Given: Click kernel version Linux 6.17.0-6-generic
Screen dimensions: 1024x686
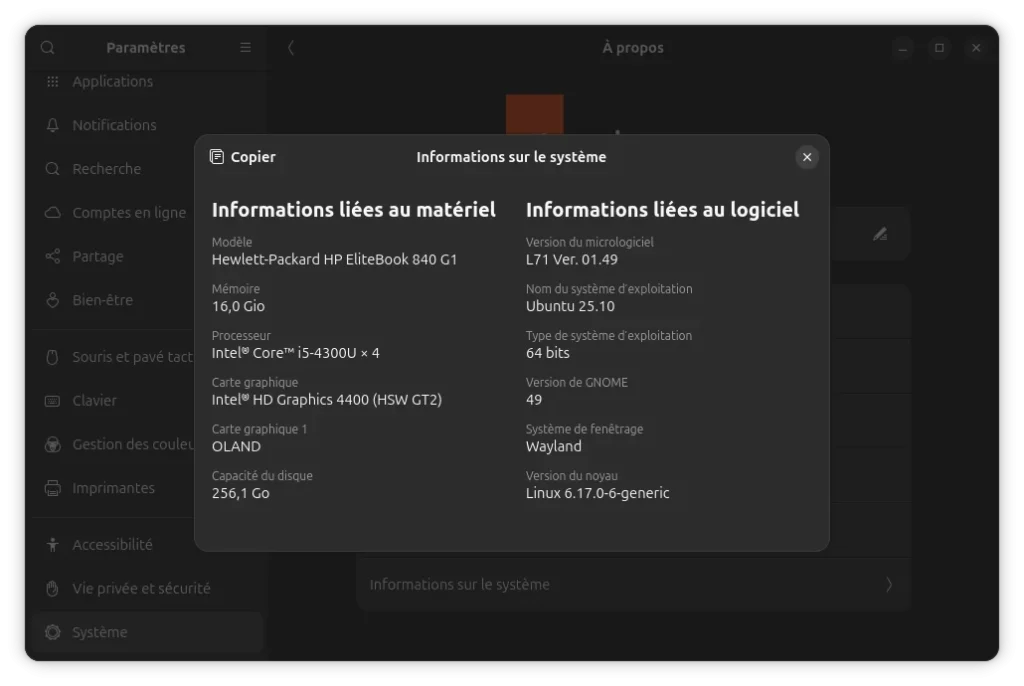Looking at the screenshot, I should [x=598, y=493].
